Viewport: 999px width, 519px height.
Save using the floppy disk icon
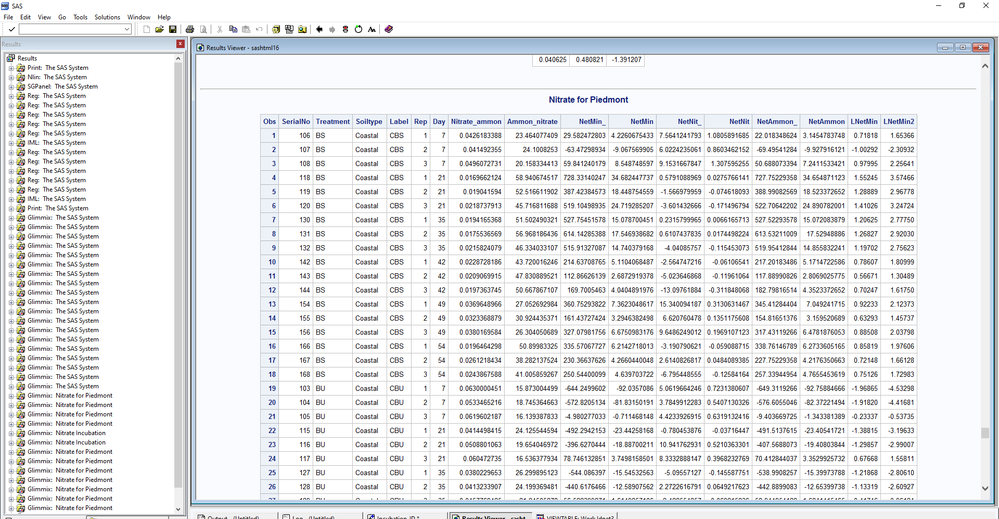click(x=172, y=30)
